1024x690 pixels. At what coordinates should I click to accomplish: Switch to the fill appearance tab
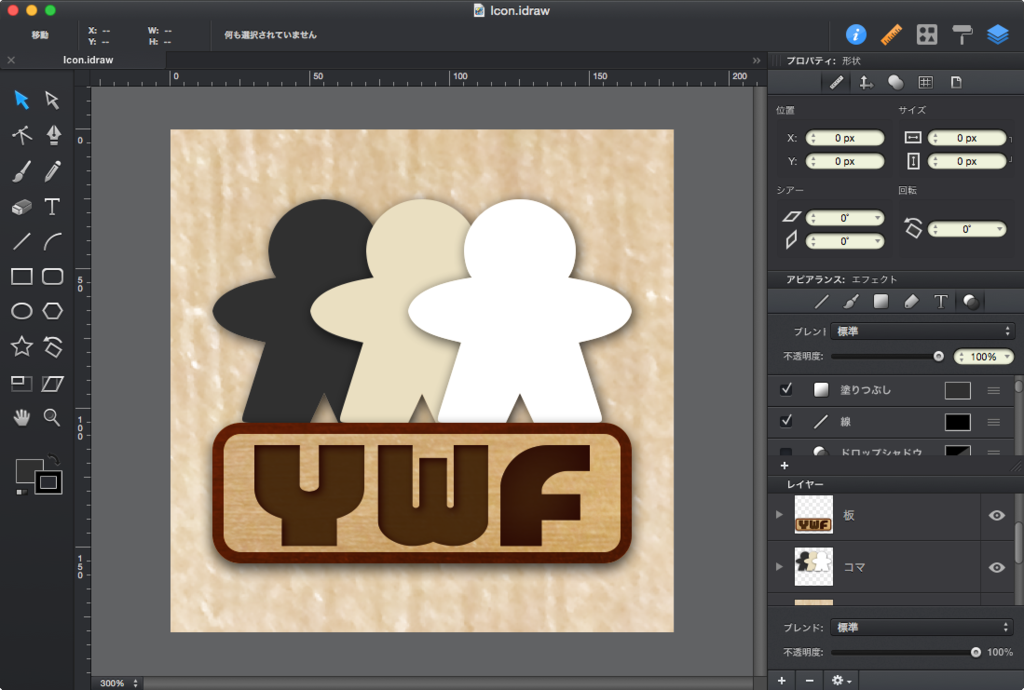881,302
